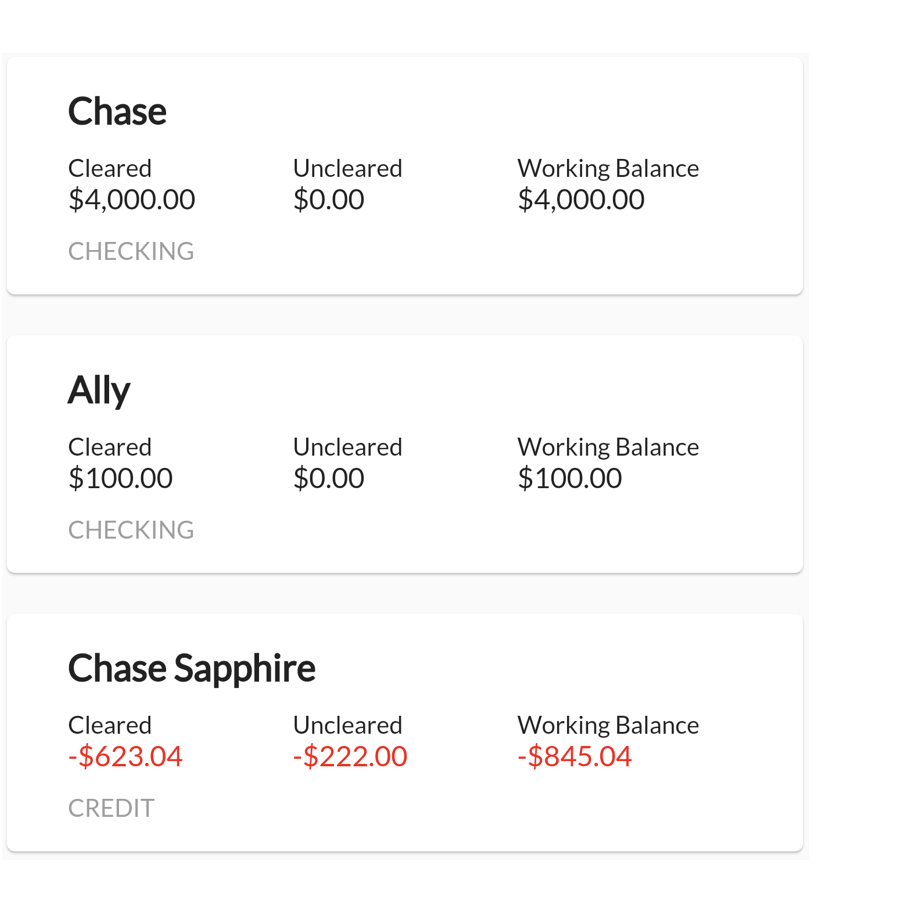Click the Uncleared label in Ally card

(x=347, y=447)
